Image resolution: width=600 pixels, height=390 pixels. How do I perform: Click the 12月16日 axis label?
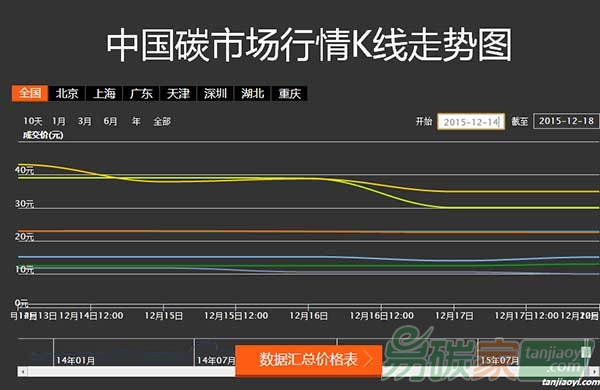pos(308,316)
